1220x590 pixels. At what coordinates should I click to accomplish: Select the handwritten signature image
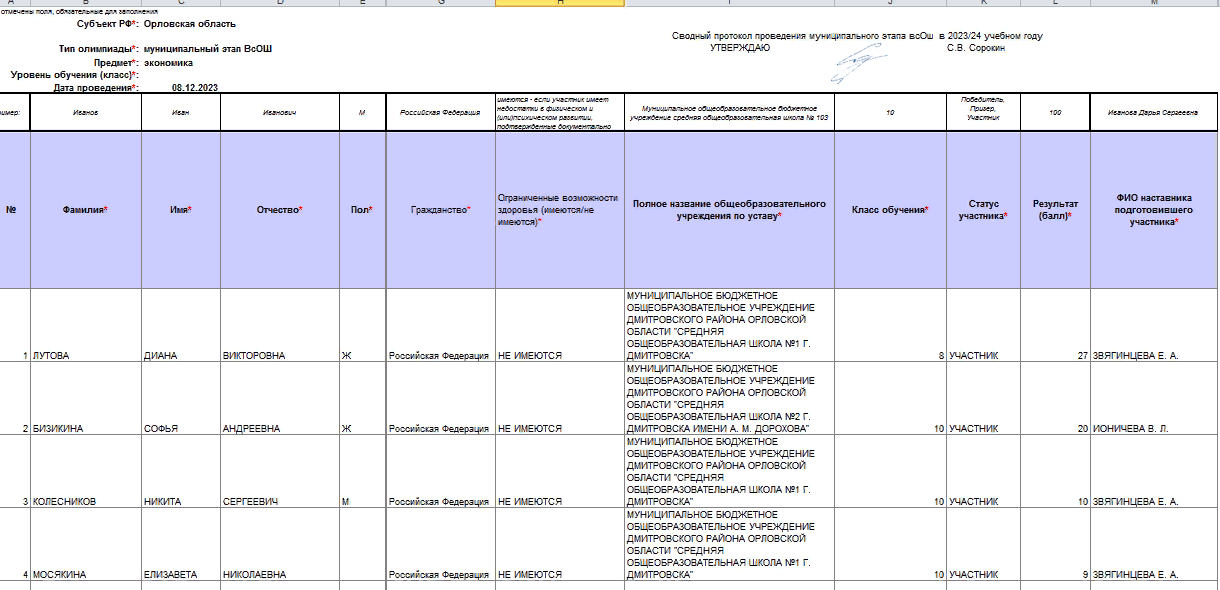(x=860, y=64)
